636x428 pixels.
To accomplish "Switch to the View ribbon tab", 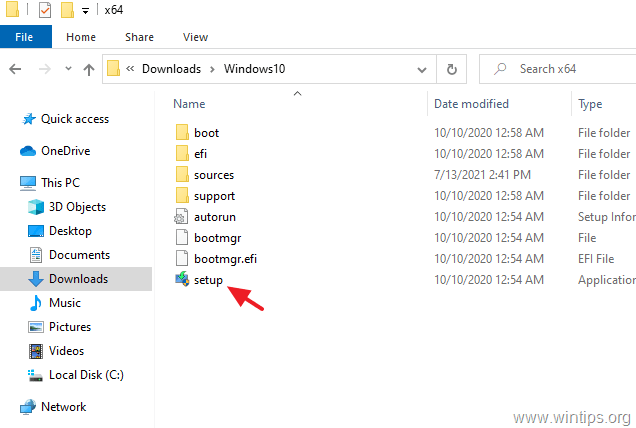I will [x=195, y=37].
